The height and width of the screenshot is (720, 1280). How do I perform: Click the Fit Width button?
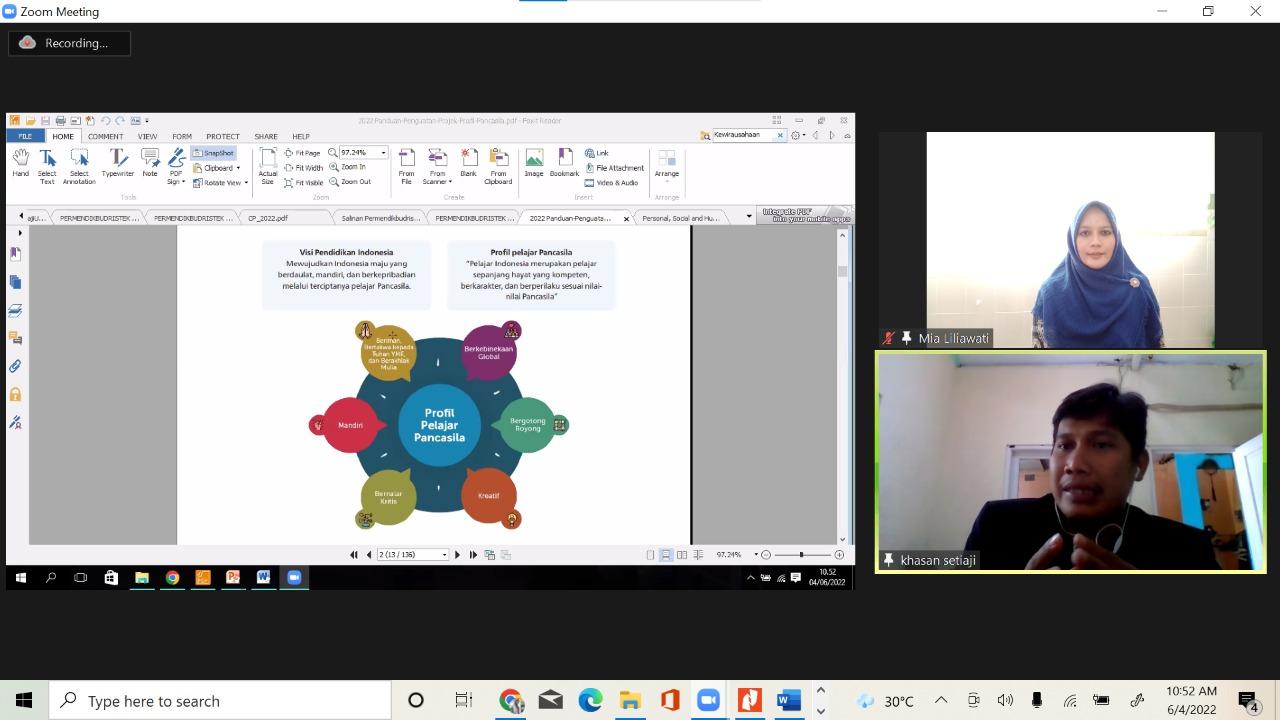[304, 168]
